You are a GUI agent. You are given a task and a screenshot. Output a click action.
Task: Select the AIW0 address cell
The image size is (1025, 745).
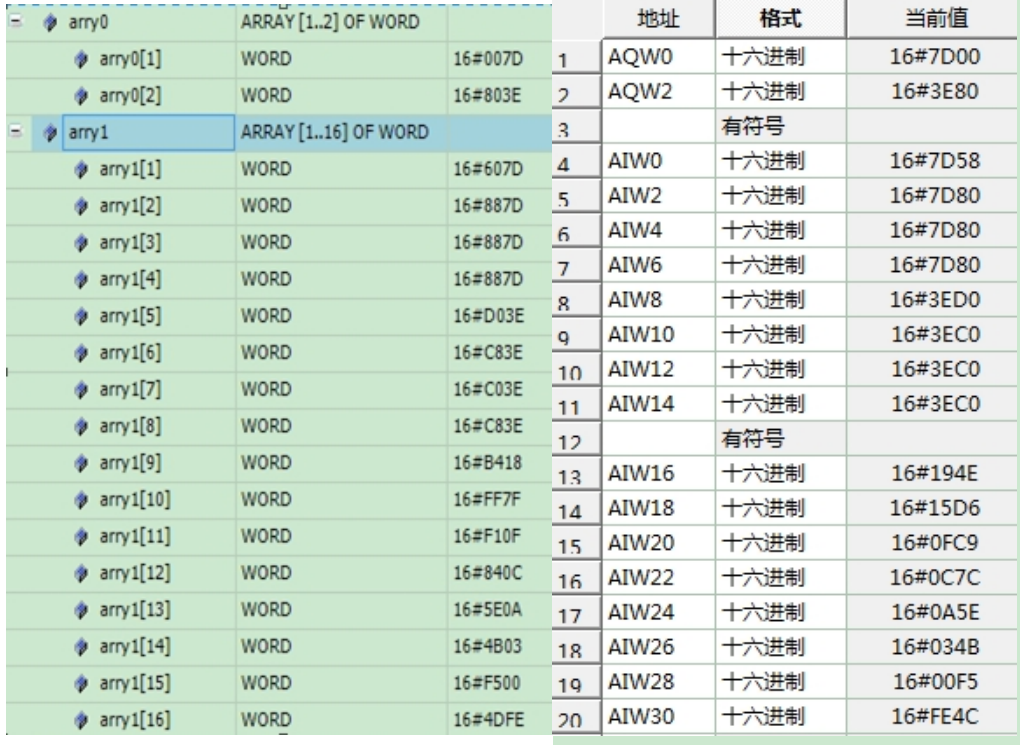(x=658, y=161)
